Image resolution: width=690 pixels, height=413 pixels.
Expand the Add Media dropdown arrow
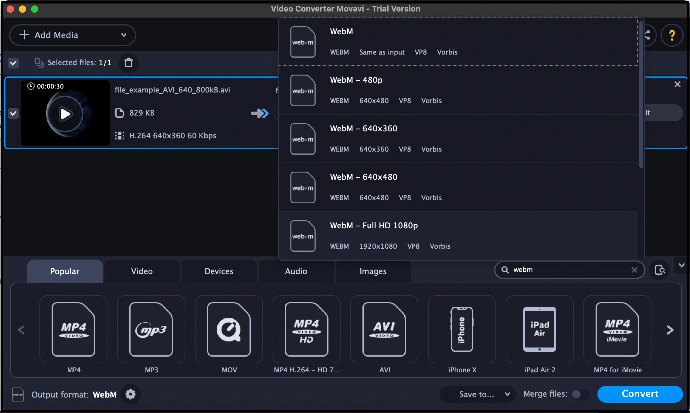[124, 35]
